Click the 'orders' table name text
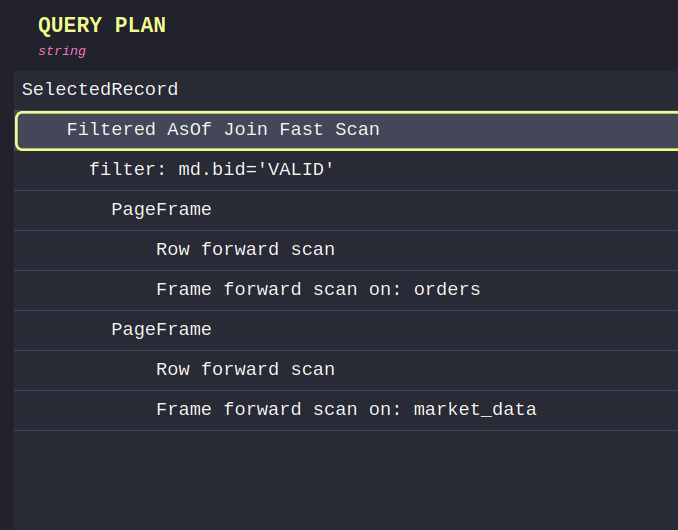Image resolution: width=678 pixels, height=530 pixels. [x=447, y=290]
